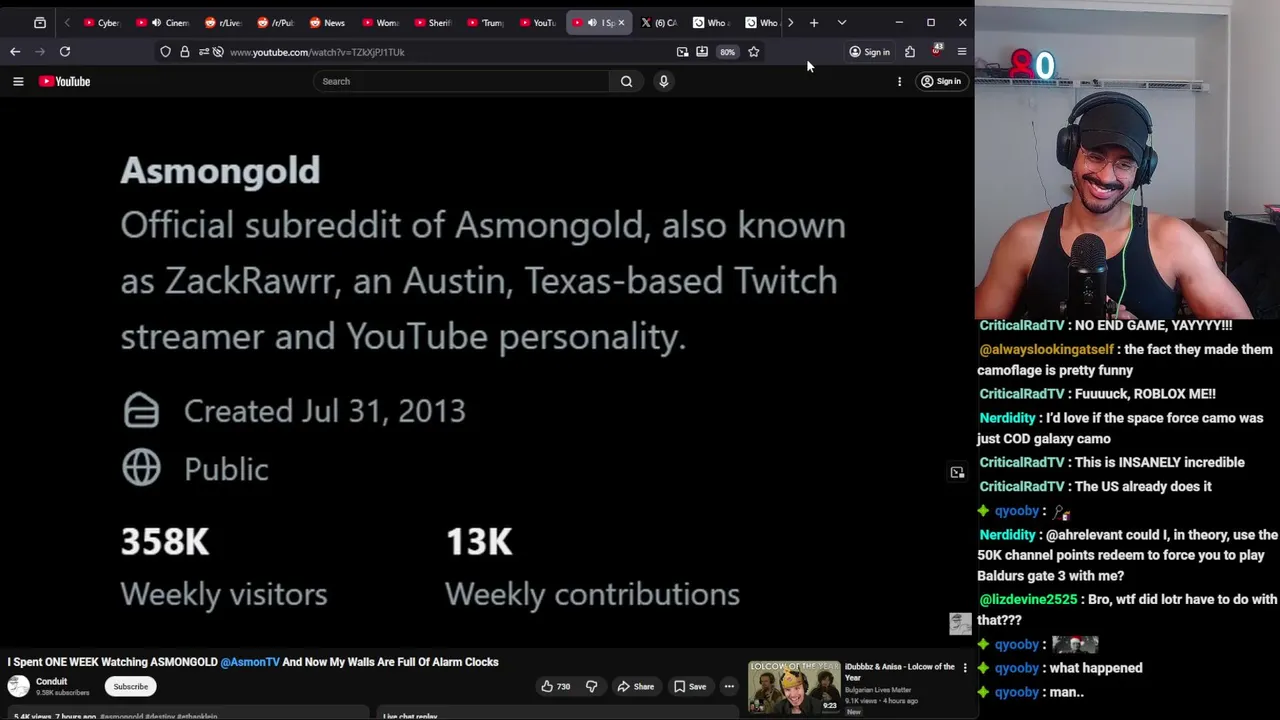Toggle miniplayer icon at video right edge
1280x720 pixels.
coord(957,472)
